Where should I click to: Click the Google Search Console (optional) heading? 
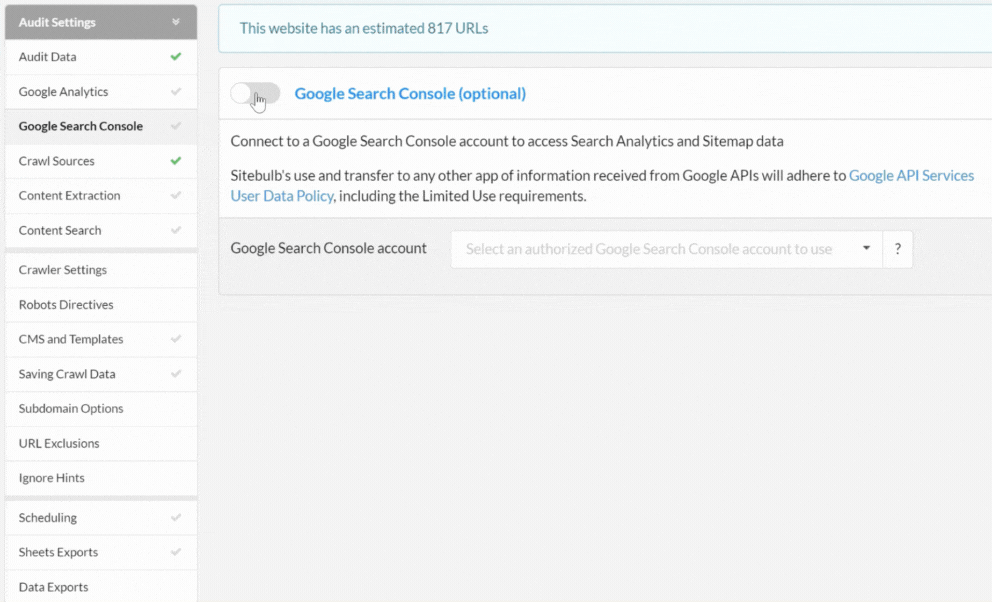(410, 94)
